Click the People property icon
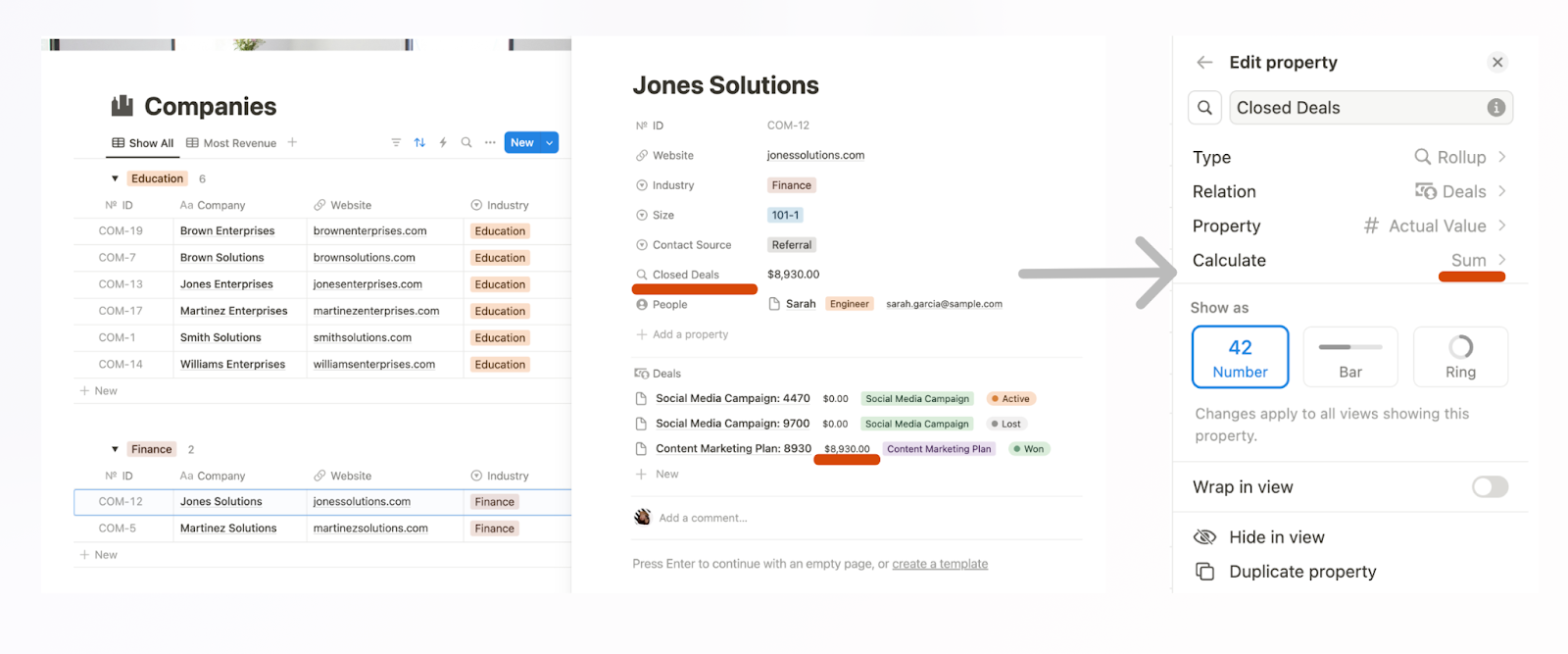The height and width of the screenshot is (654, 1568). [x=642, y=304]
